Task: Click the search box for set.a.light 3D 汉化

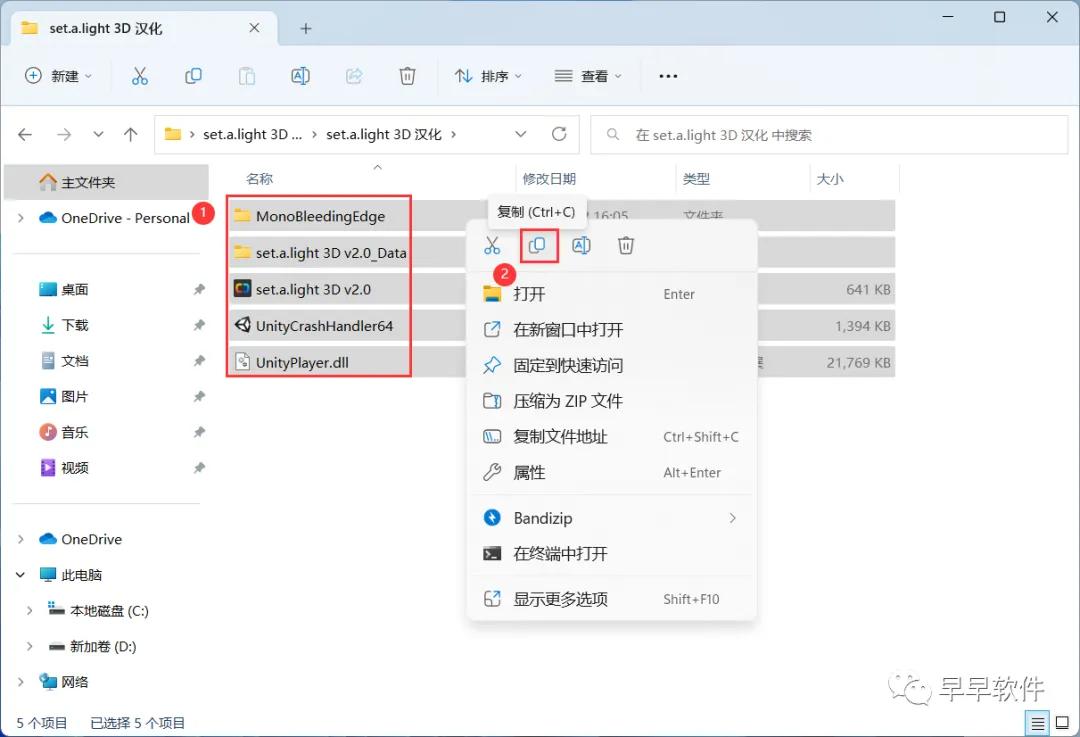Action: [829, 135]
